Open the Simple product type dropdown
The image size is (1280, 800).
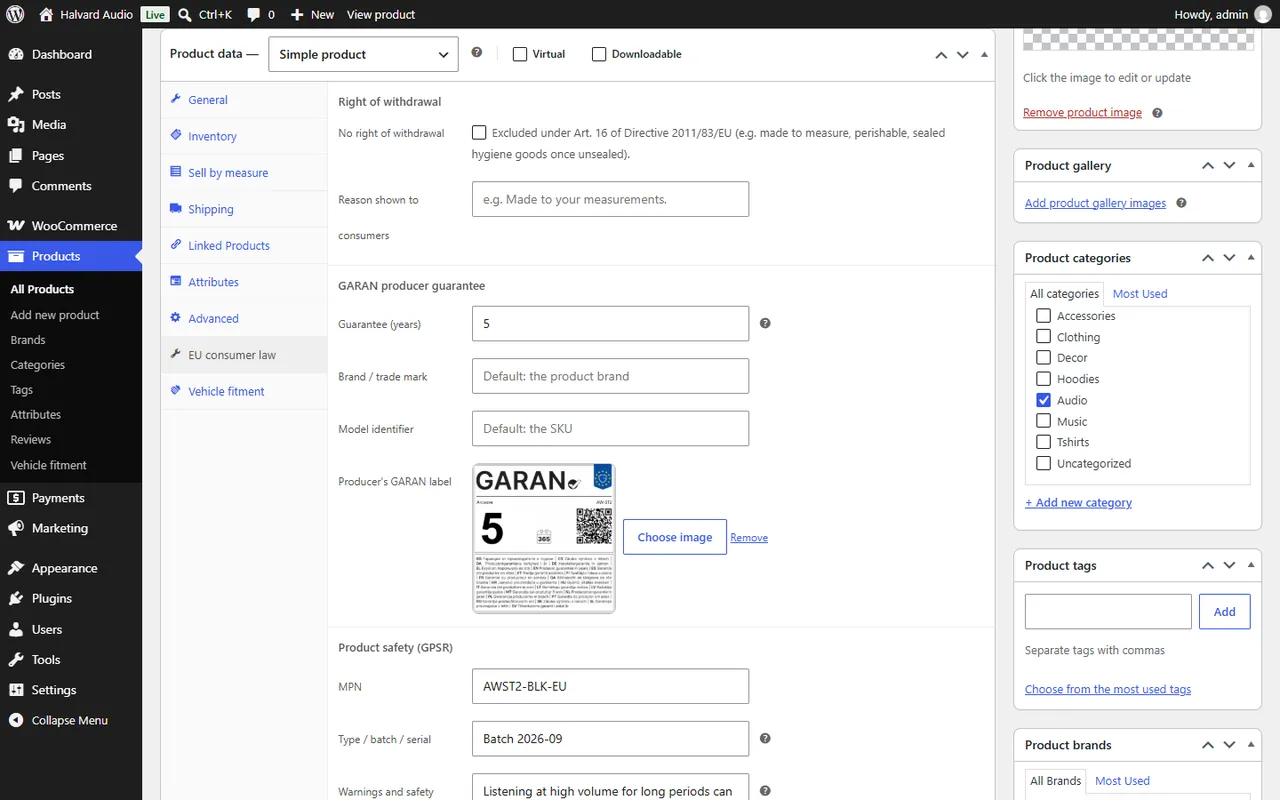(363, 54)
